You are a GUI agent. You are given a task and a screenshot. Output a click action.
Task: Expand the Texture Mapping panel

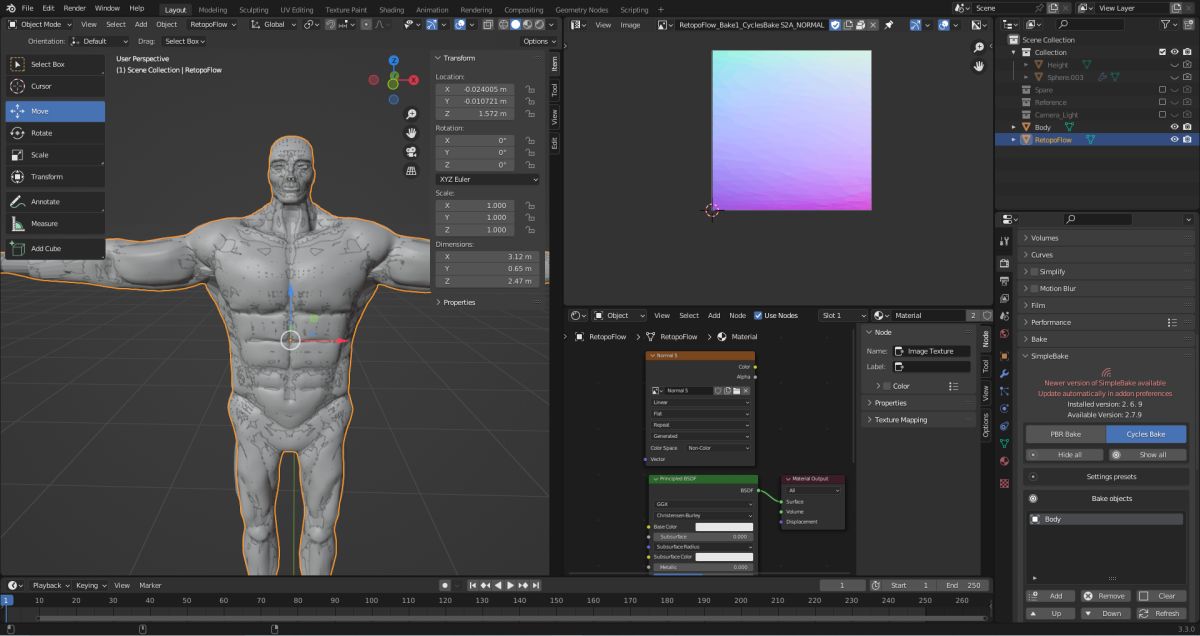[x=900, y=420]
